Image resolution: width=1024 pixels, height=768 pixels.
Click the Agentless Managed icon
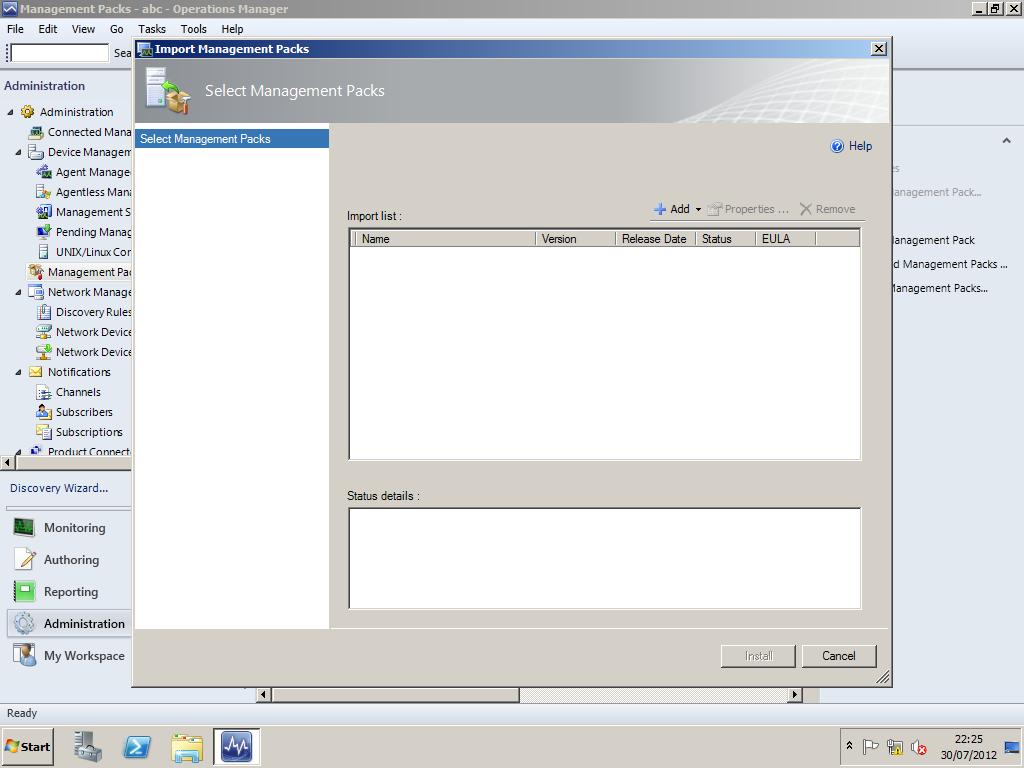pyautogui.click(x=44, y=192)
